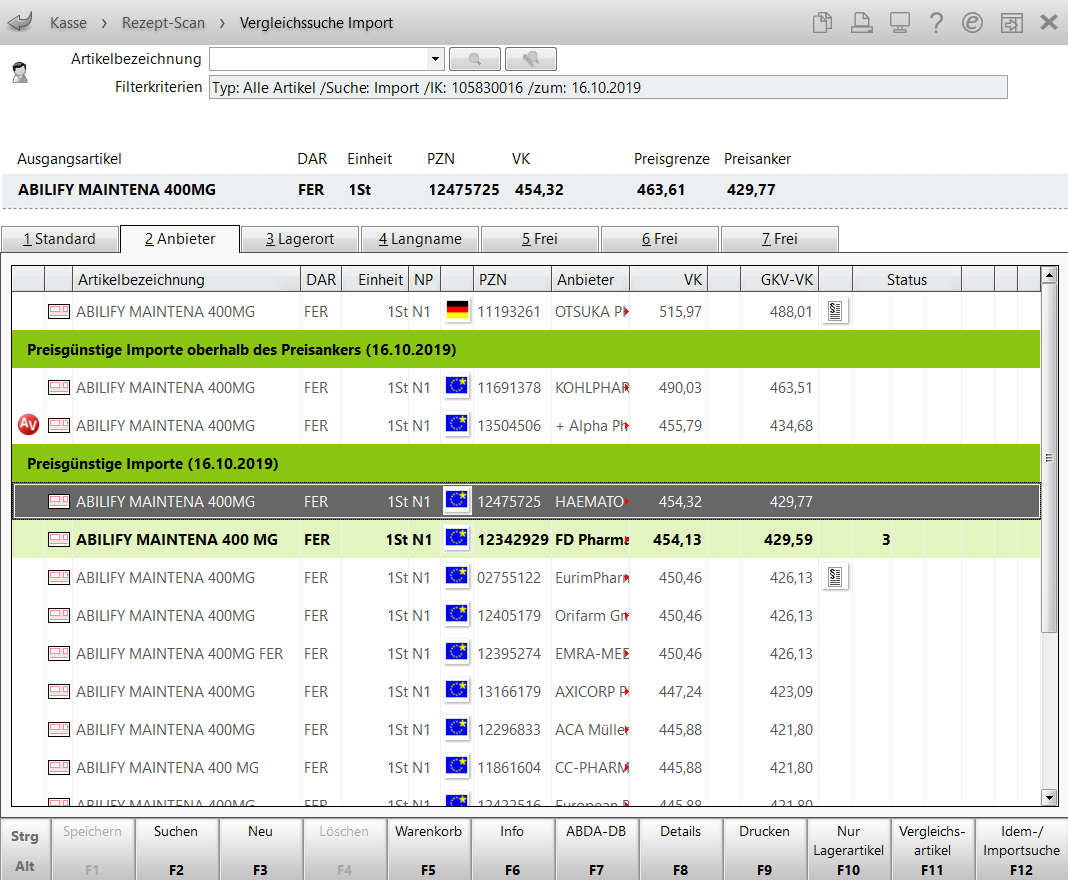Click the Filterkriterien text field
The image size is (1068, 880).
pos(608,87)
